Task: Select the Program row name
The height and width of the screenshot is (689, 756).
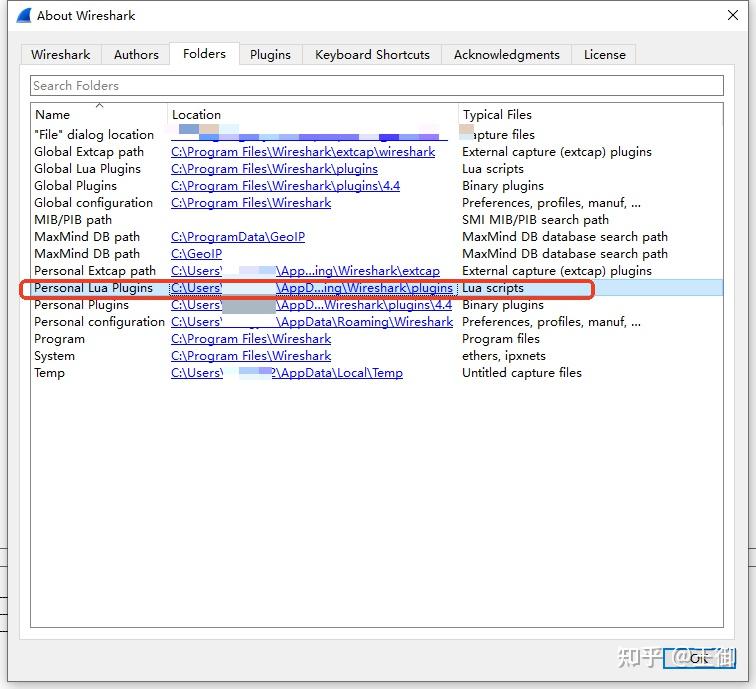Action: (x=59, y=339)
